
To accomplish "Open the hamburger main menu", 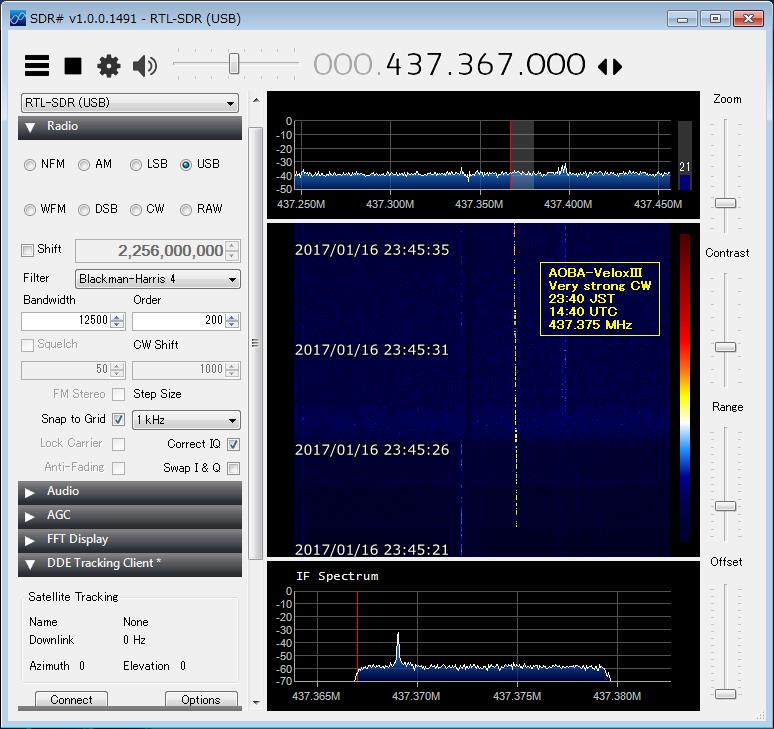I will pos(37,65).
